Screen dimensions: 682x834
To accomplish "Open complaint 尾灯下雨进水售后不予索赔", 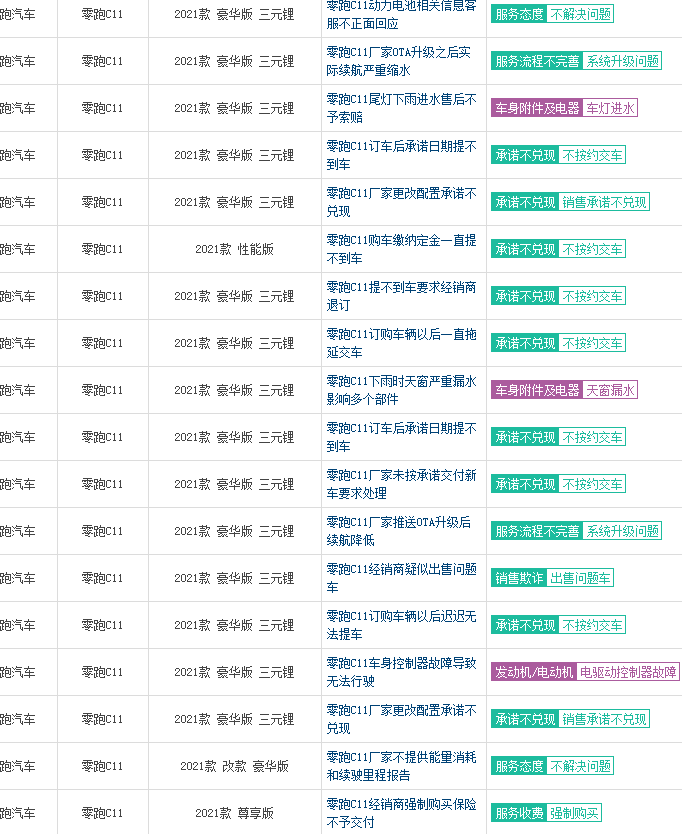I will coord(401,108).
